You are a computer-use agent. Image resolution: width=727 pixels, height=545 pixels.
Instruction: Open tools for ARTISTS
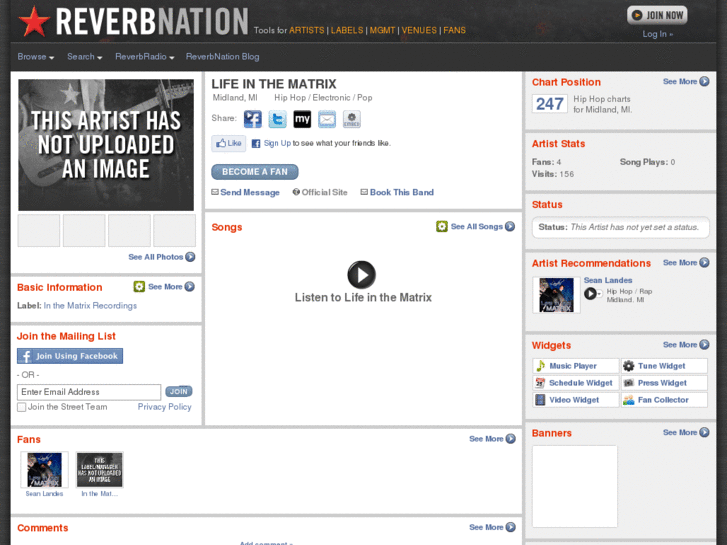click(x=306, y=30)
